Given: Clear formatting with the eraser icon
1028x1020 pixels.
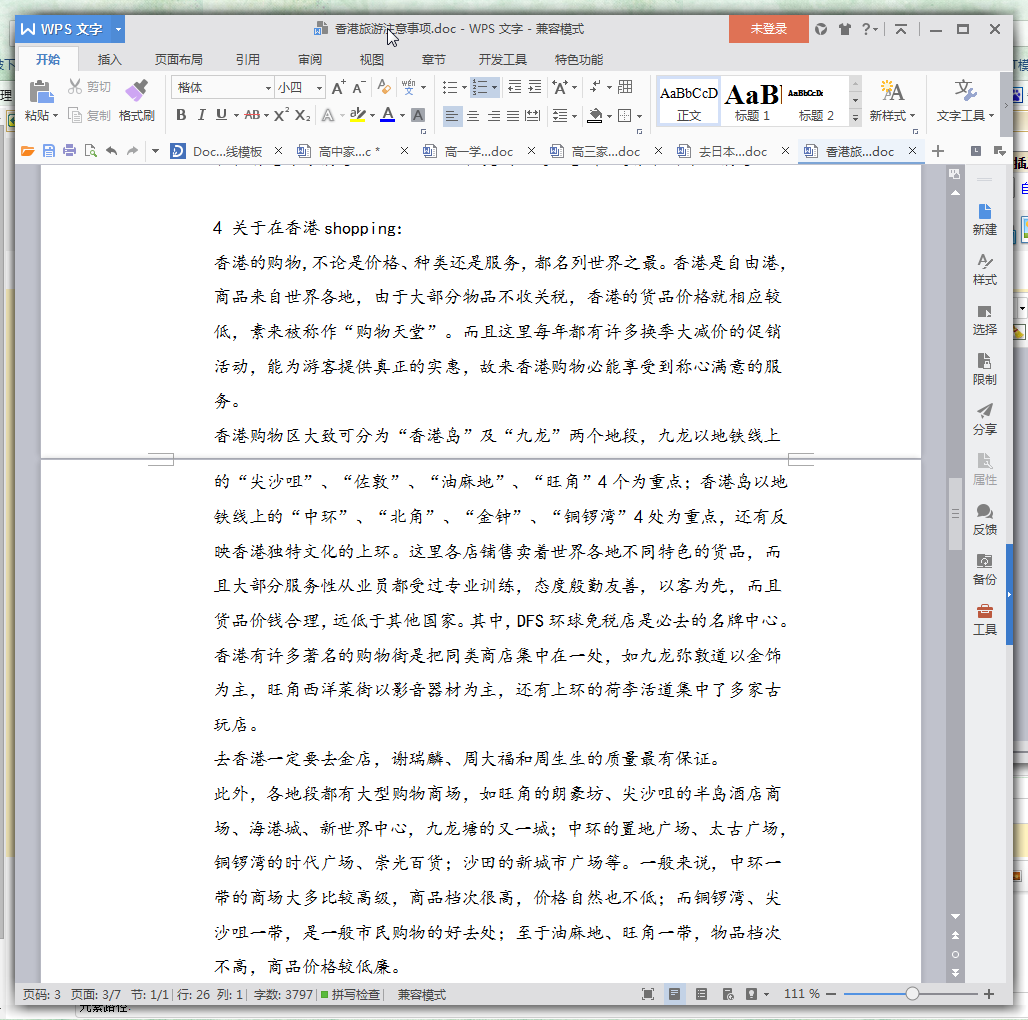Looking at the screenshot, I should click(384, 87).
